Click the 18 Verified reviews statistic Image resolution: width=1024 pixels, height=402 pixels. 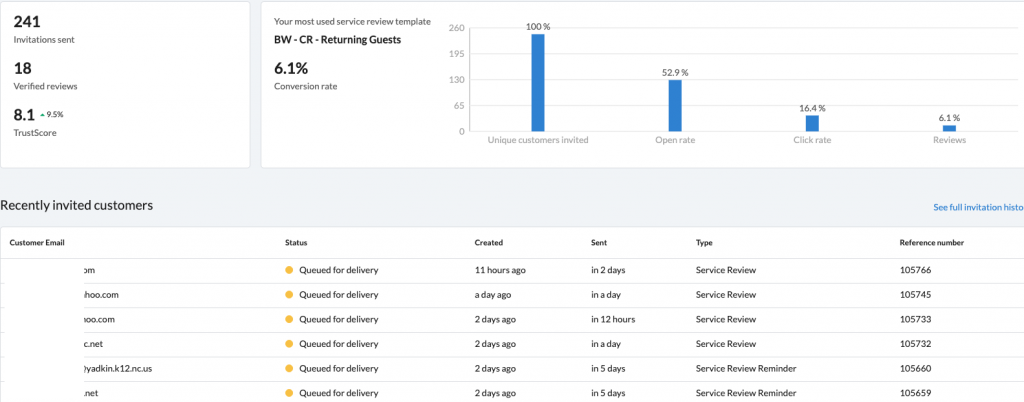coord(24,68)
